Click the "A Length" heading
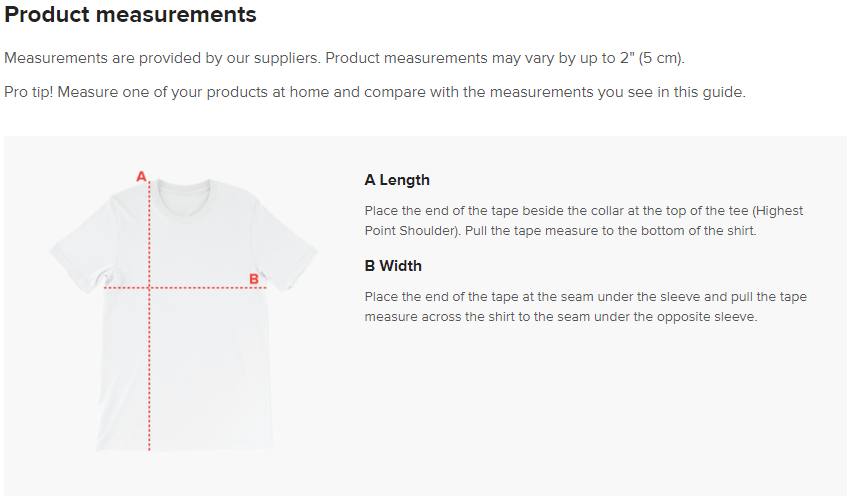Viewport: 853px width, 502px height. (x=397, y=180)
